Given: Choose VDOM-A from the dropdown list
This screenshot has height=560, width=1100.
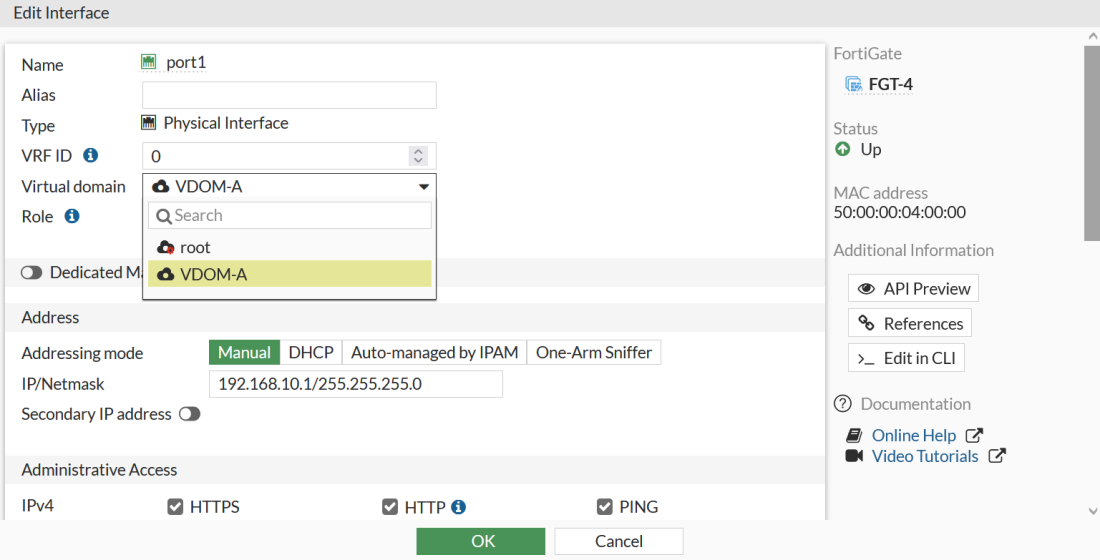Looking at the screenshot, I should coord(290,274).
